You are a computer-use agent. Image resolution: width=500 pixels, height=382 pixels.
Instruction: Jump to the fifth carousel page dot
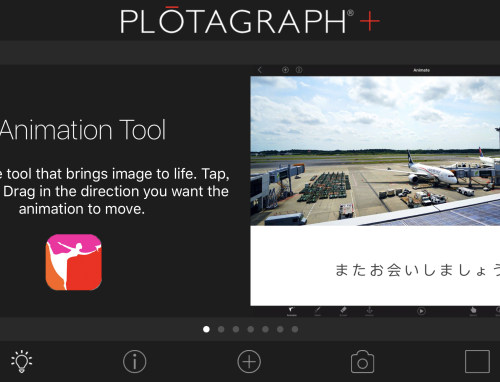[x=265, y=329]
